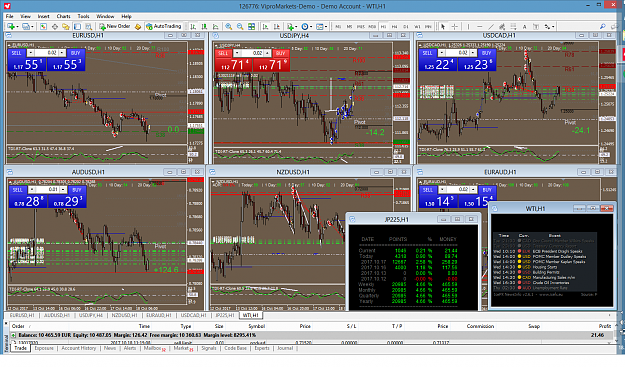
Task: Open the USDJPY volume dropdown arrow
Action: (237, 53)
